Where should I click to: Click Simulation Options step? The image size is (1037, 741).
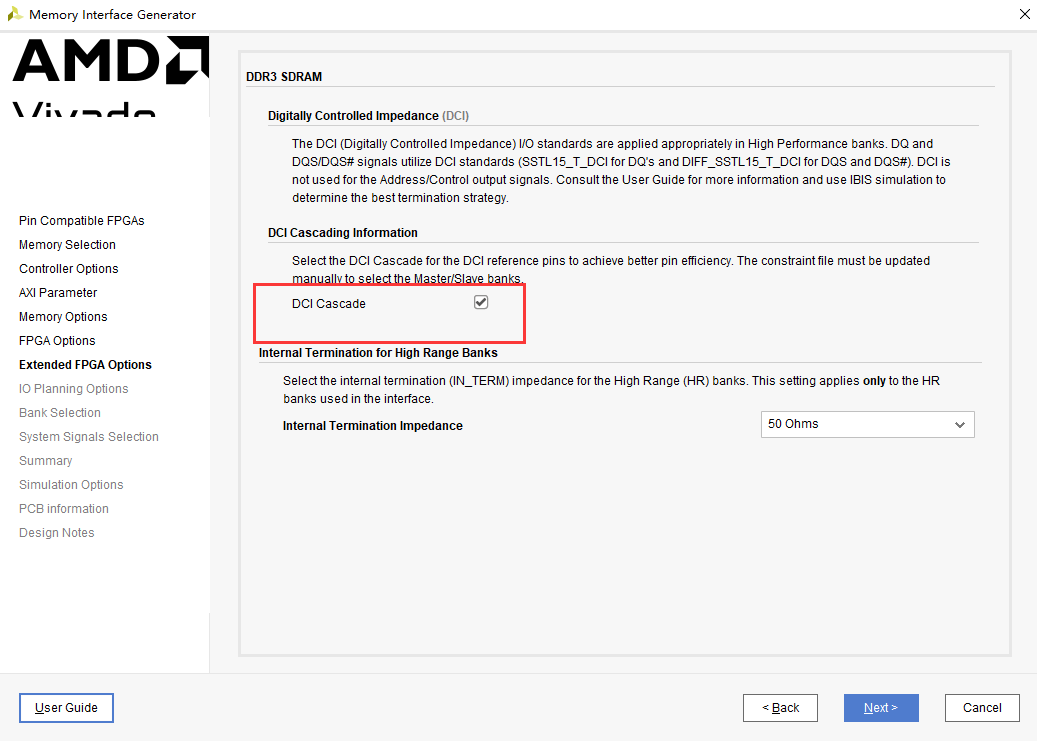pyautogui.click(x=71, y=484)
